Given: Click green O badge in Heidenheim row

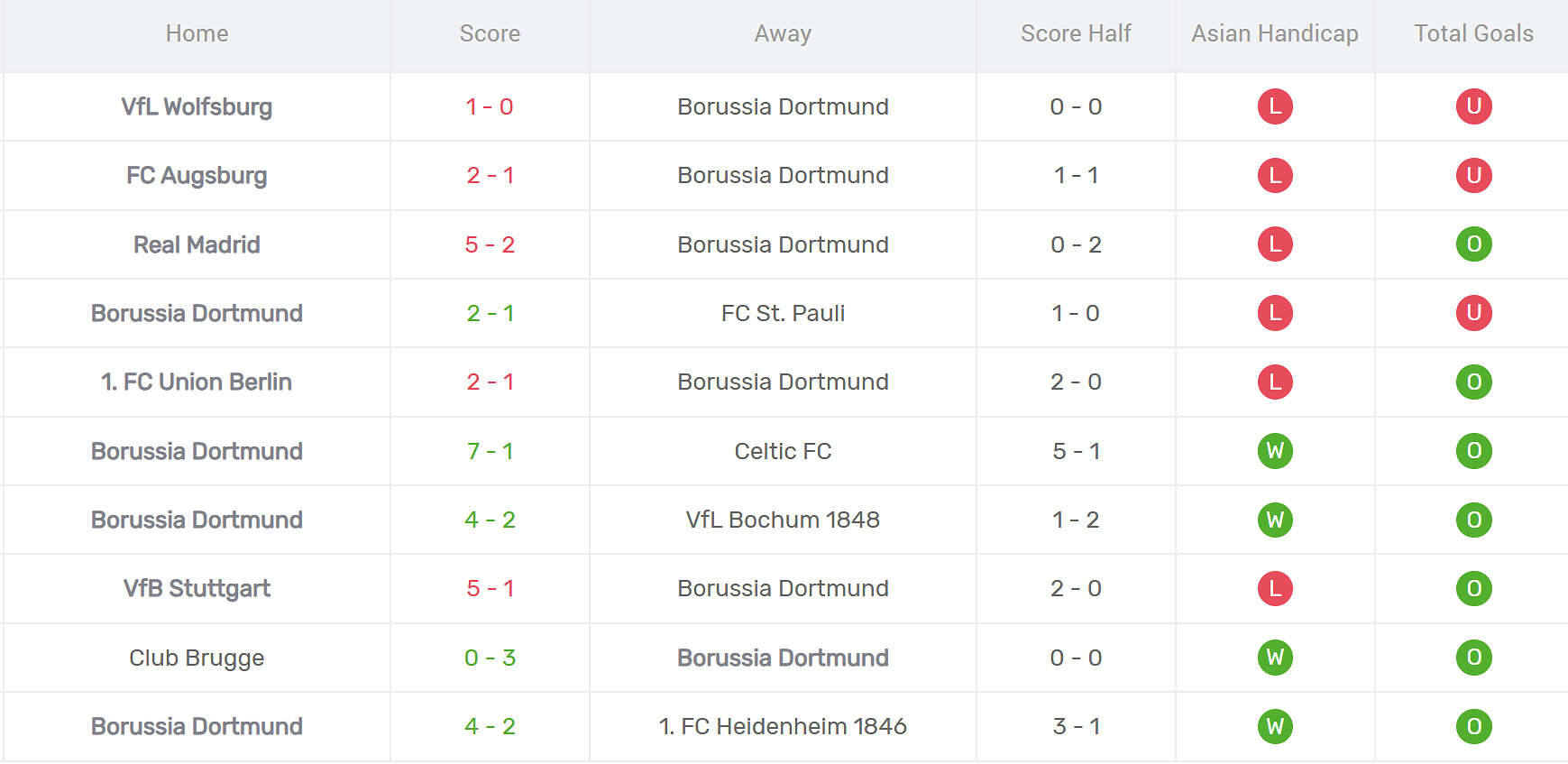Looking at the screenshot, I should coord(1473,726).
